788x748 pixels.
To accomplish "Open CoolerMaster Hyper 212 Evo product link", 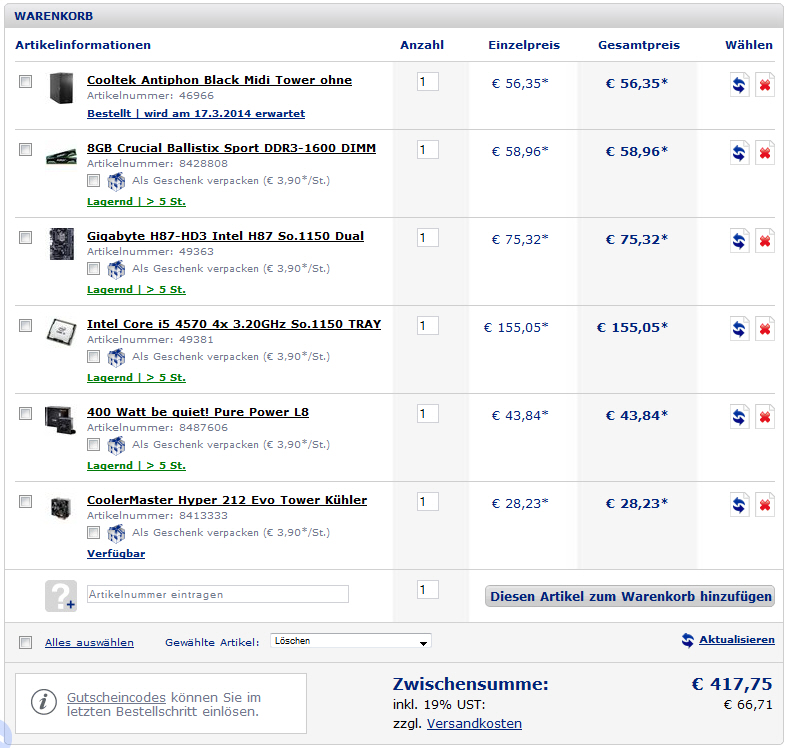I will point(227,500).
